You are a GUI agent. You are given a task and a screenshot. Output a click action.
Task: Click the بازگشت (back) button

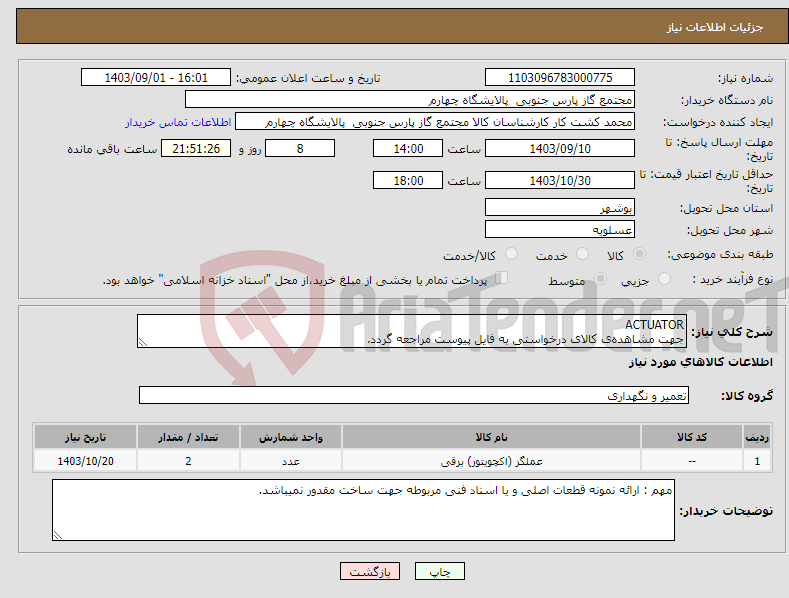[370, 571]
